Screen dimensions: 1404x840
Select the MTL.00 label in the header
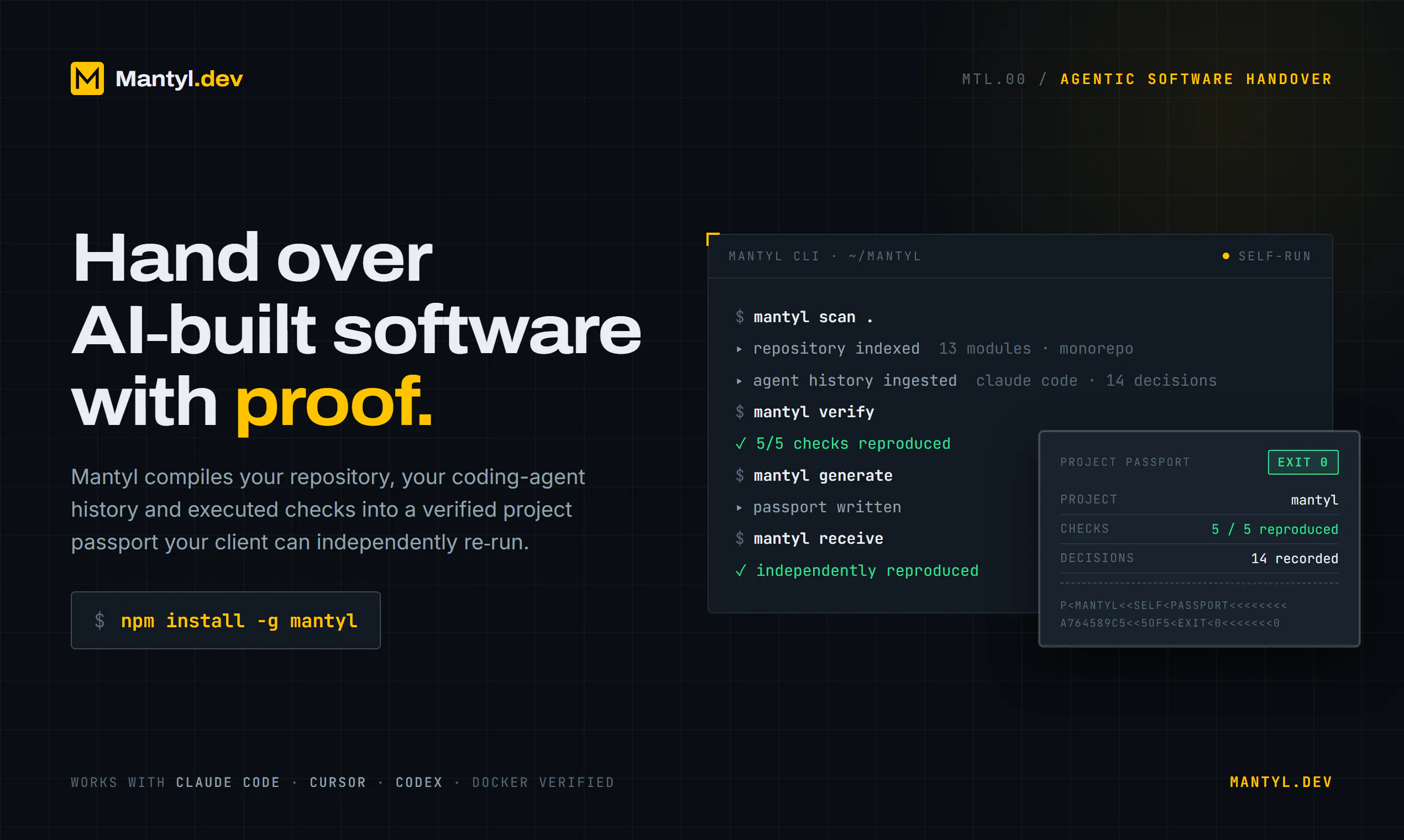click(993, 78)
